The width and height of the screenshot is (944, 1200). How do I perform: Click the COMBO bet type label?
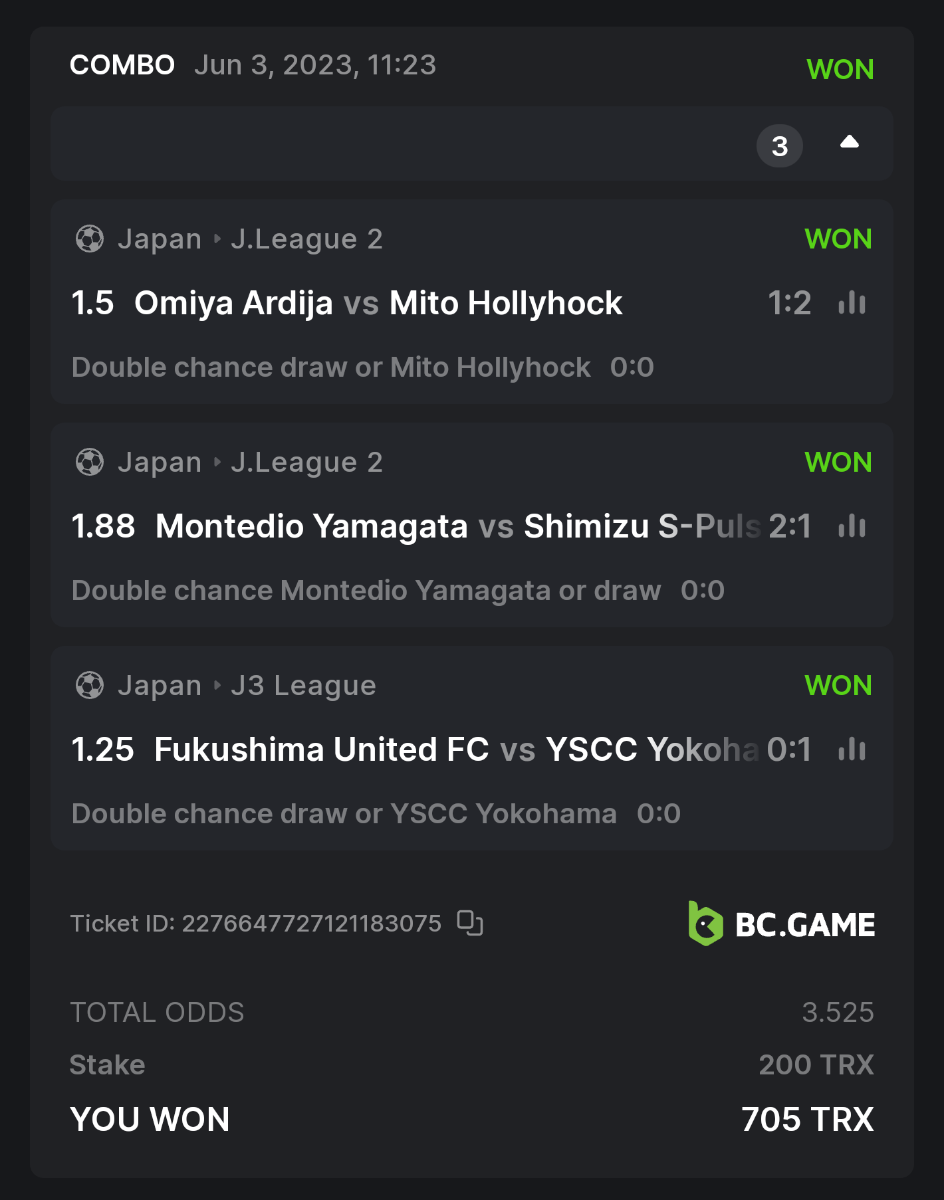[x=122, y=66]
